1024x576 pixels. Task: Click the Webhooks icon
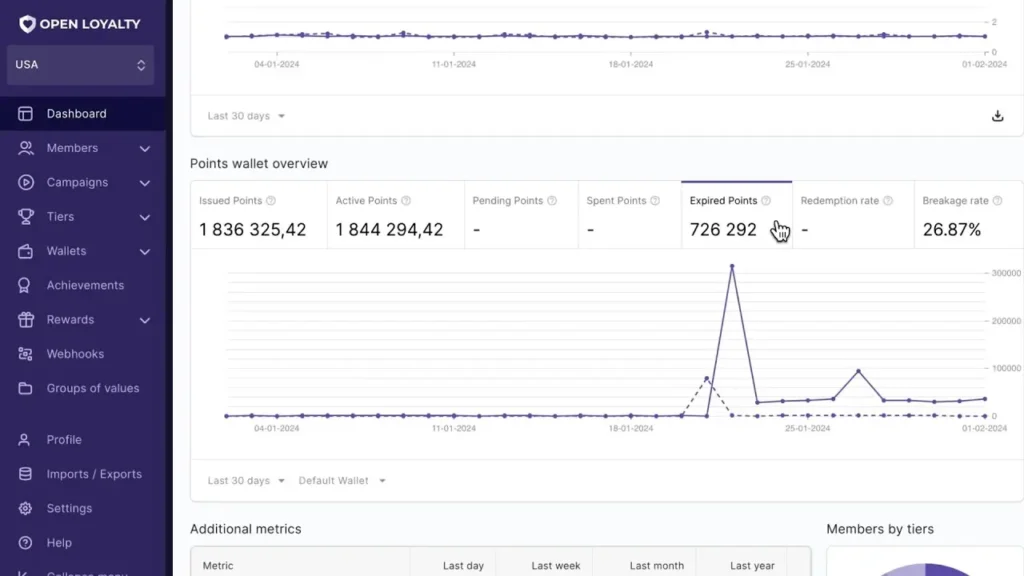point(25,354)
